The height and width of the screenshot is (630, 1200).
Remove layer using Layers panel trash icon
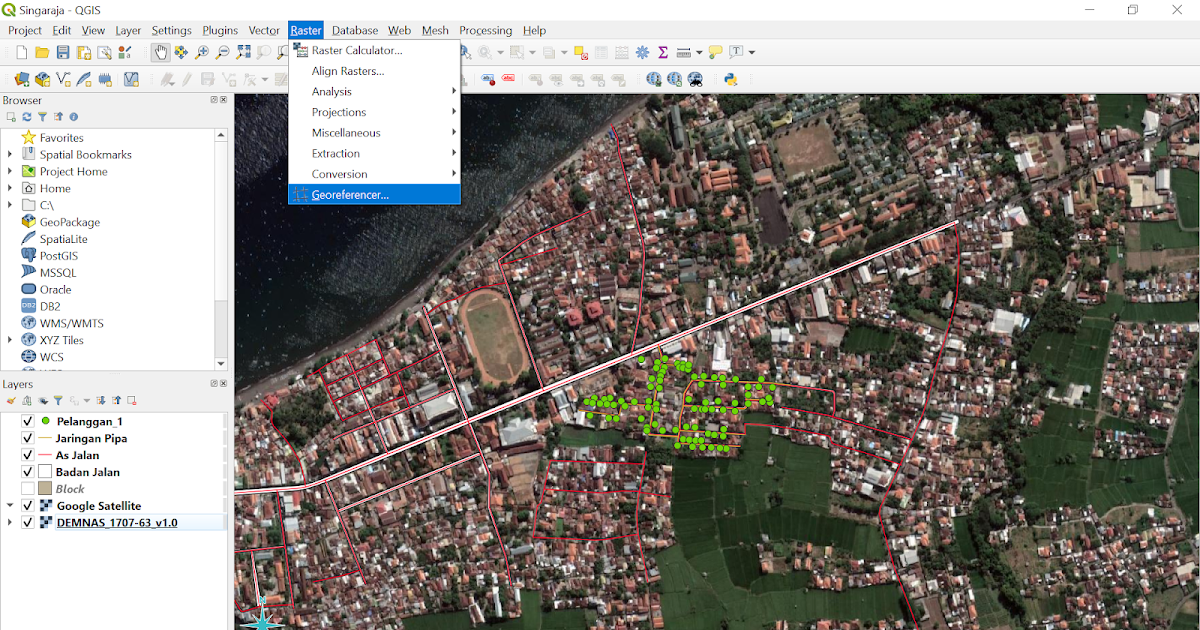pyautogui.click(x=130, y=401)
